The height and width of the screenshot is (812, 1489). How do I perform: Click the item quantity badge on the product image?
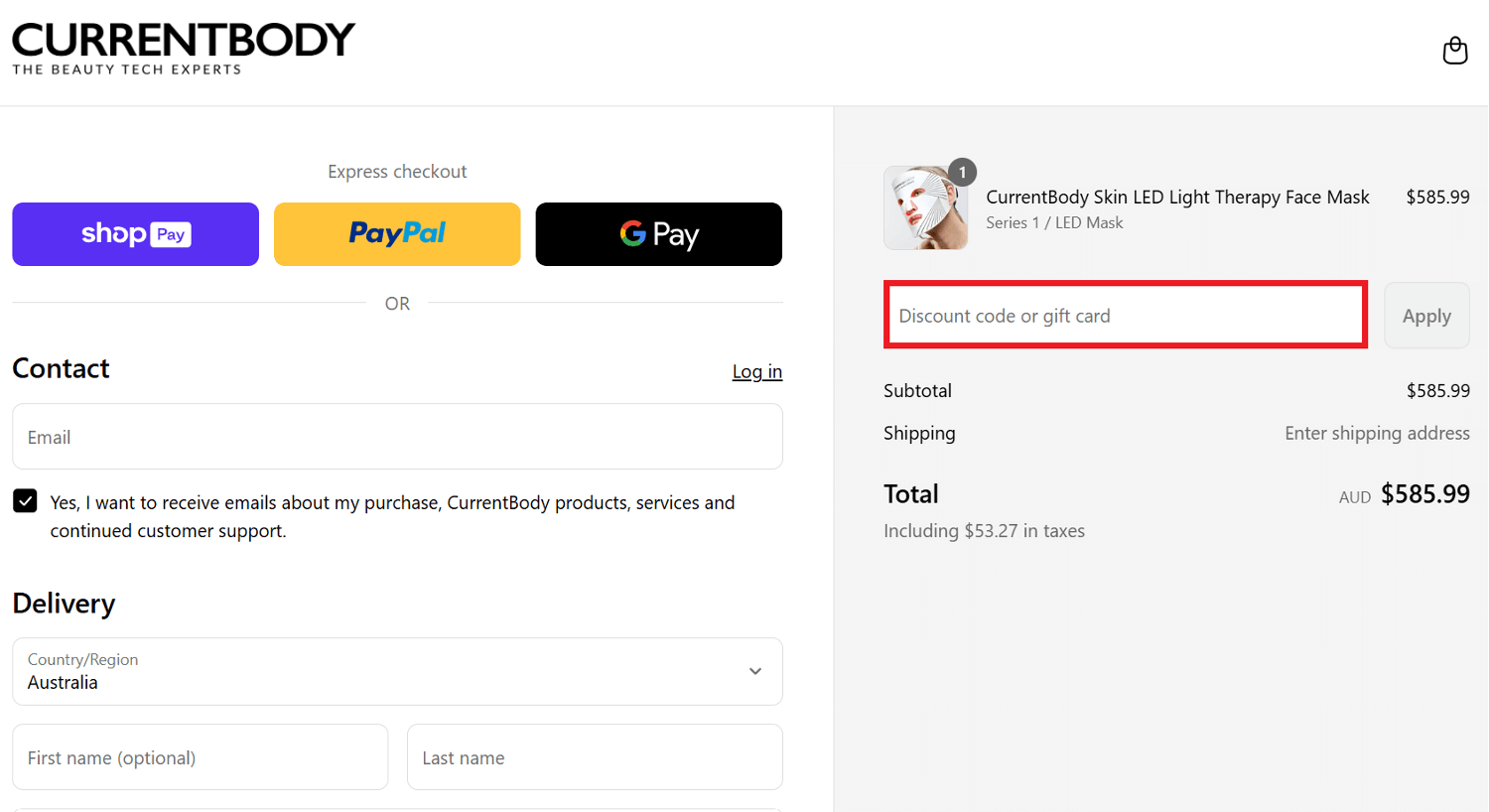click(961, 172)
